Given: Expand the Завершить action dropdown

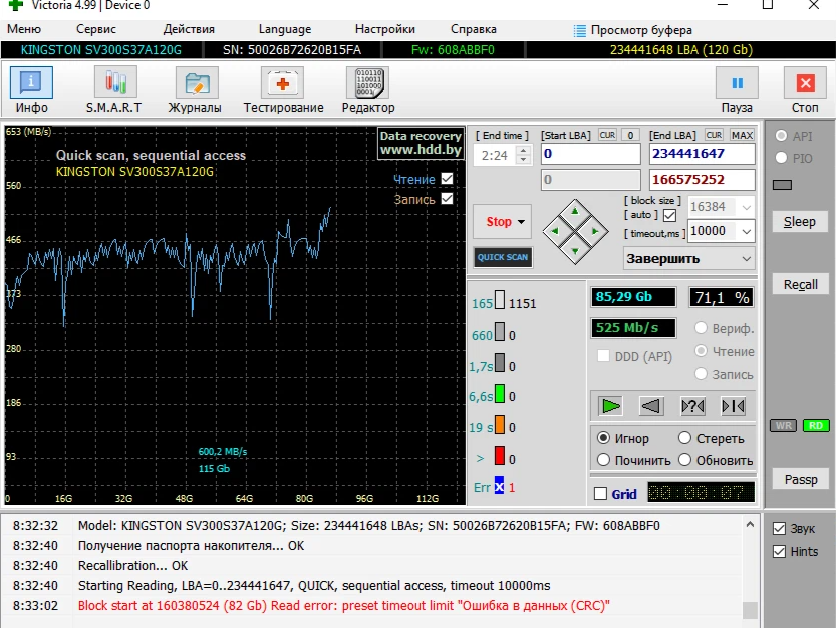Looking at the screenshot, I should click(747, 259).
